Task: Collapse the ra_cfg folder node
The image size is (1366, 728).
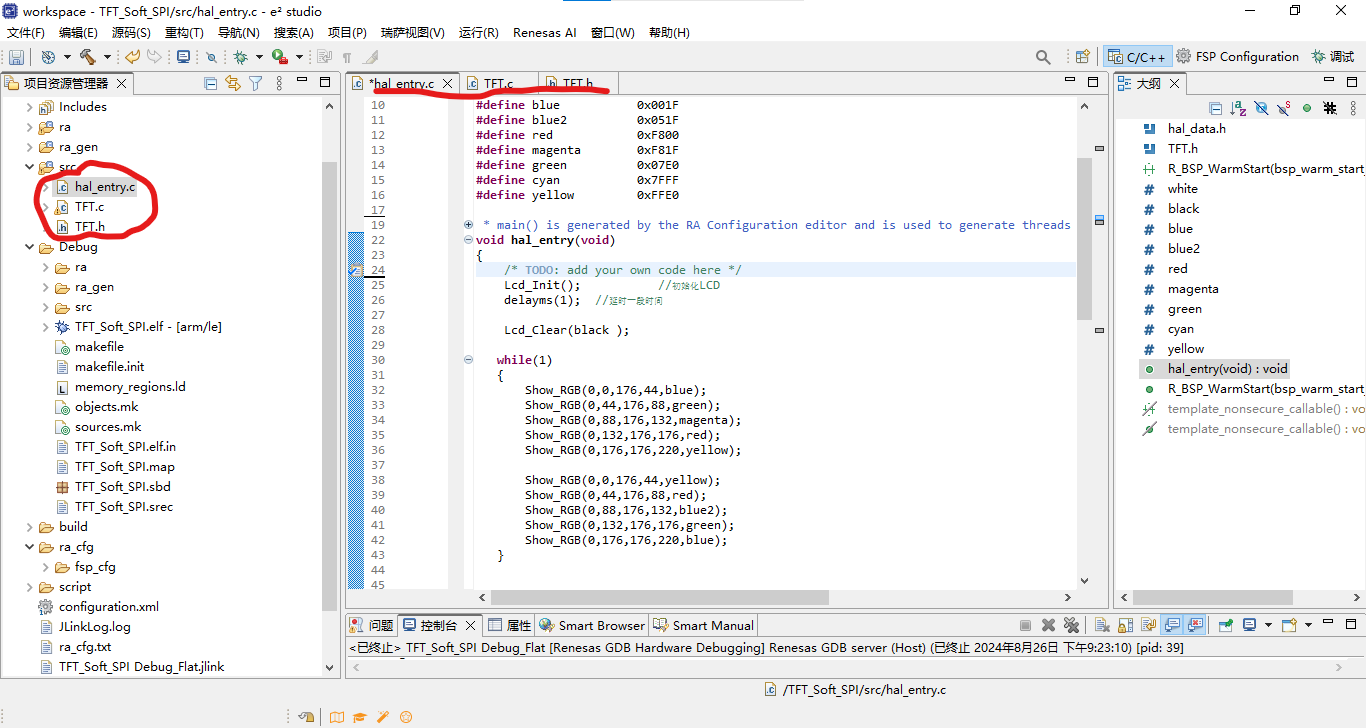Action: pyautogui.click(x=29, y=547)
